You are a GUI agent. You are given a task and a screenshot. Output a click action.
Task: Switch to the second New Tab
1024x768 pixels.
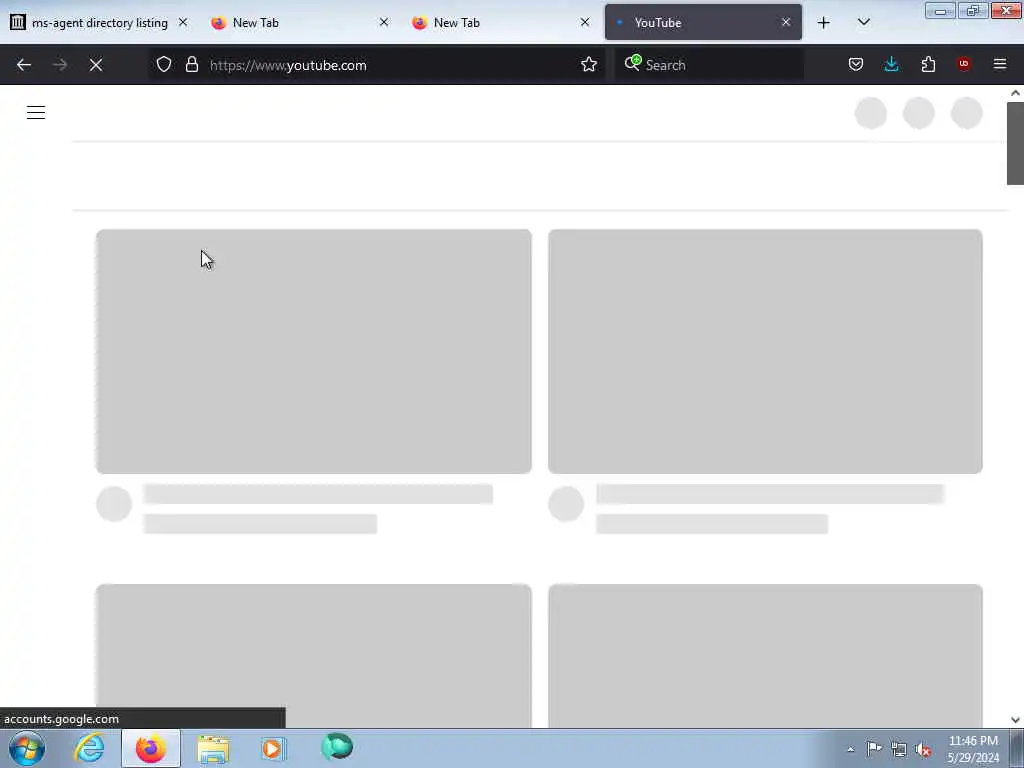pos(500,22)
